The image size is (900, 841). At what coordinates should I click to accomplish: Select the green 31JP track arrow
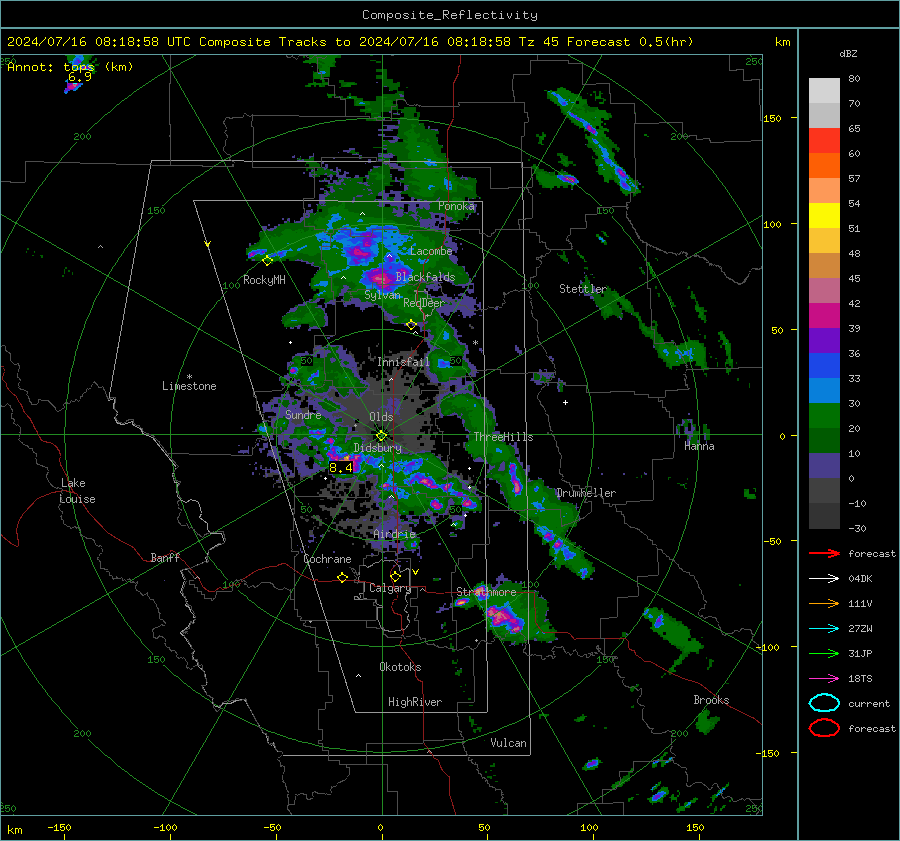(824, 653)
